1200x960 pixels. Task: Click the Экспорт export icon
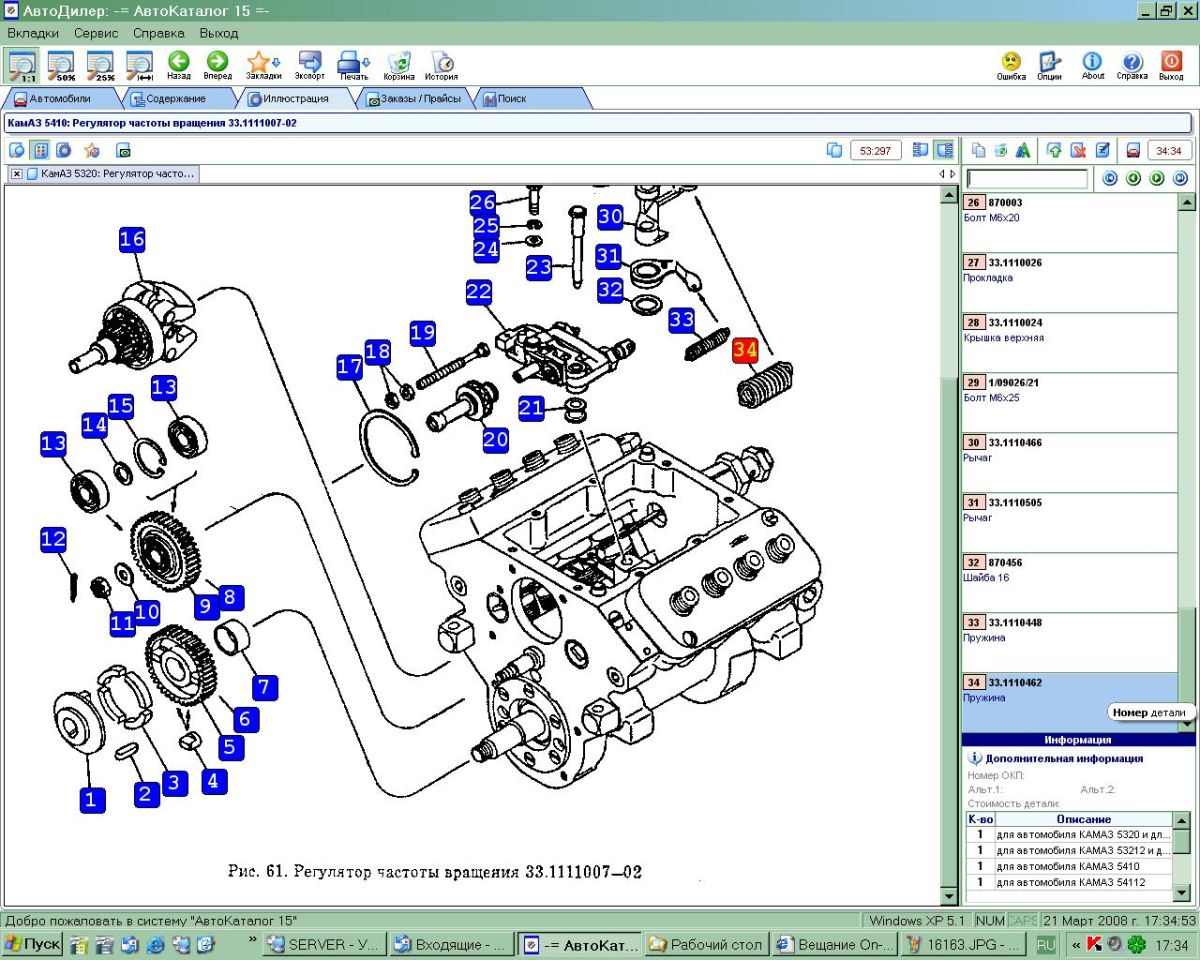(x=309, y=65)
